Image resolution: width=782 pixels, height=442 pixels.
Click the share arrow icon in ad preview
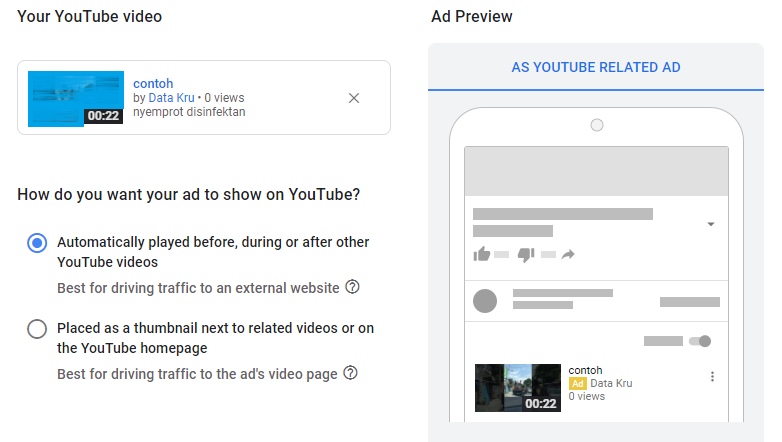568,255
